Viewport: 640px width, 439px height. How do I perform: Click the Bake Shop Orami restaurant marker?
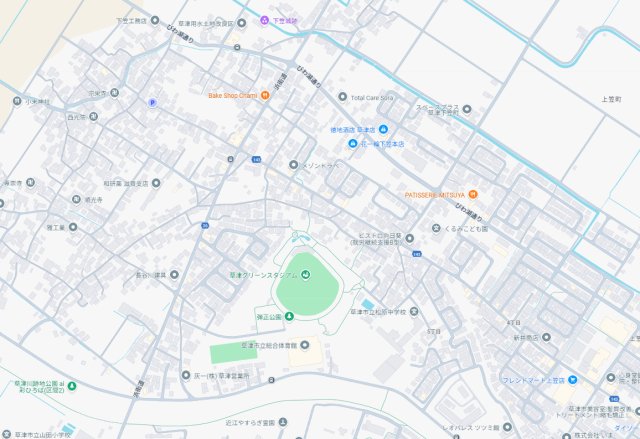265,96
